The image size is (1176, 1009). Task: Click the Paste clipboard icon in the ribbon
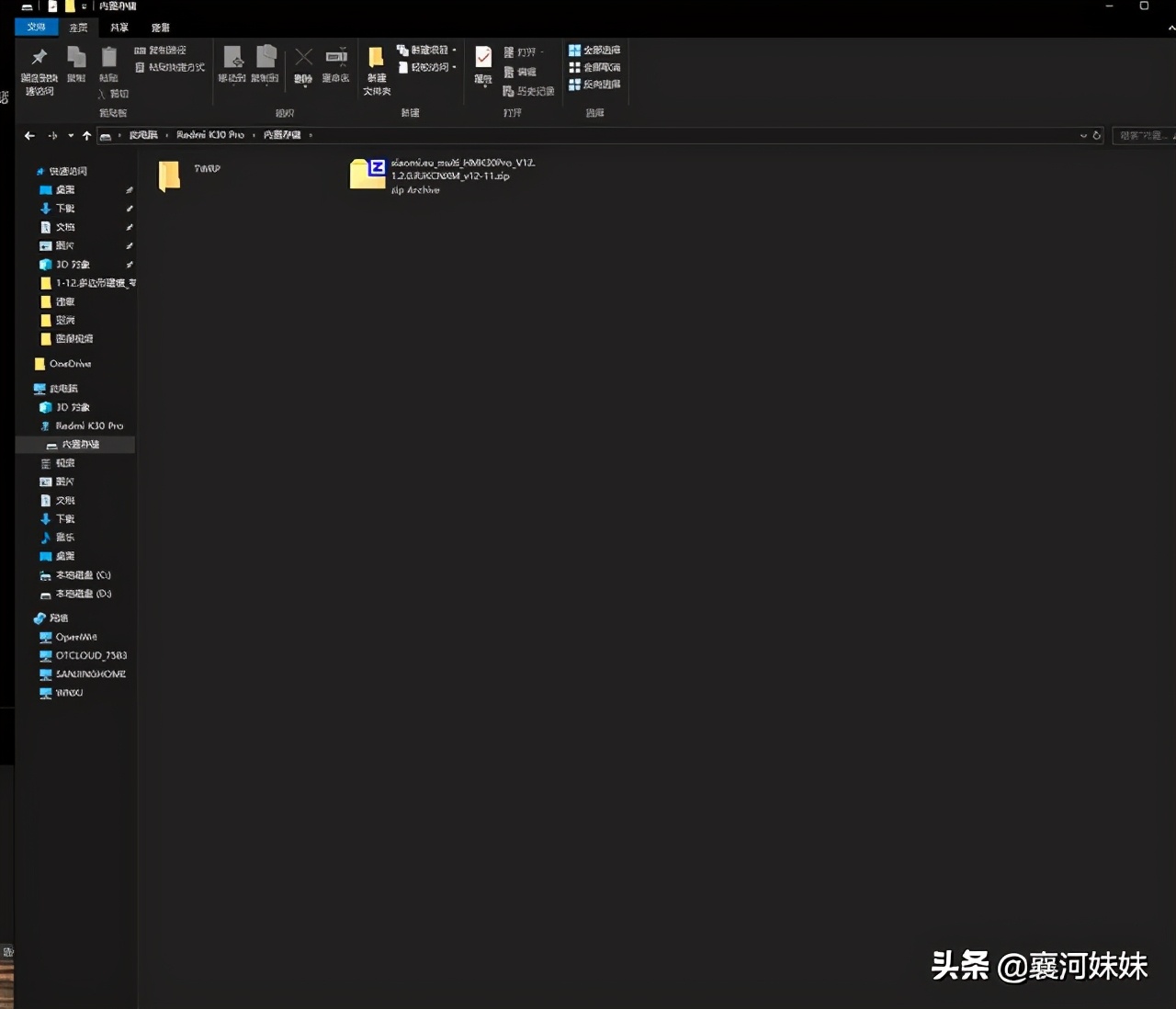108,59
